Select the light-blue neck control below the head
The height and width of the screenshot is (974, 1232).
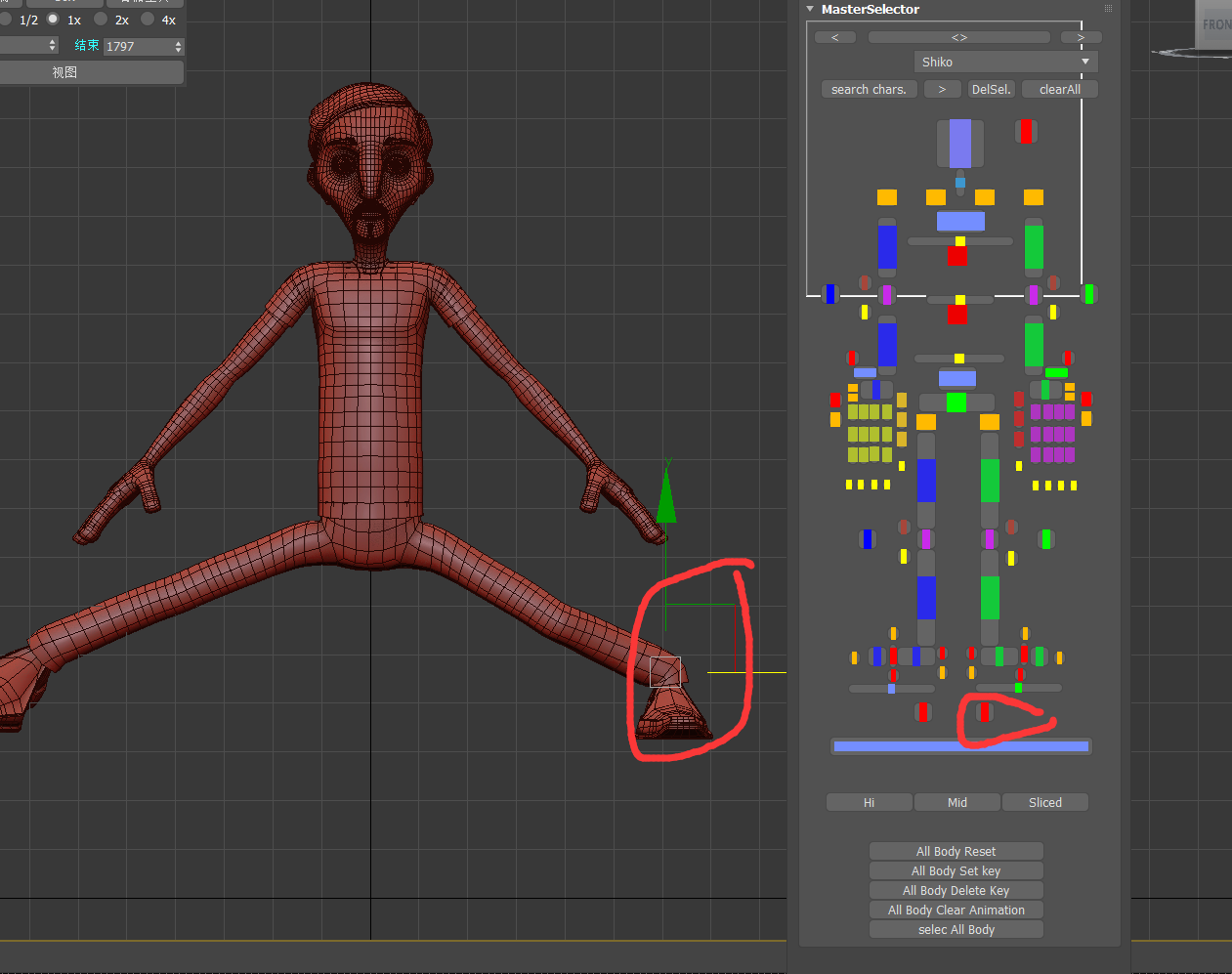959,183
